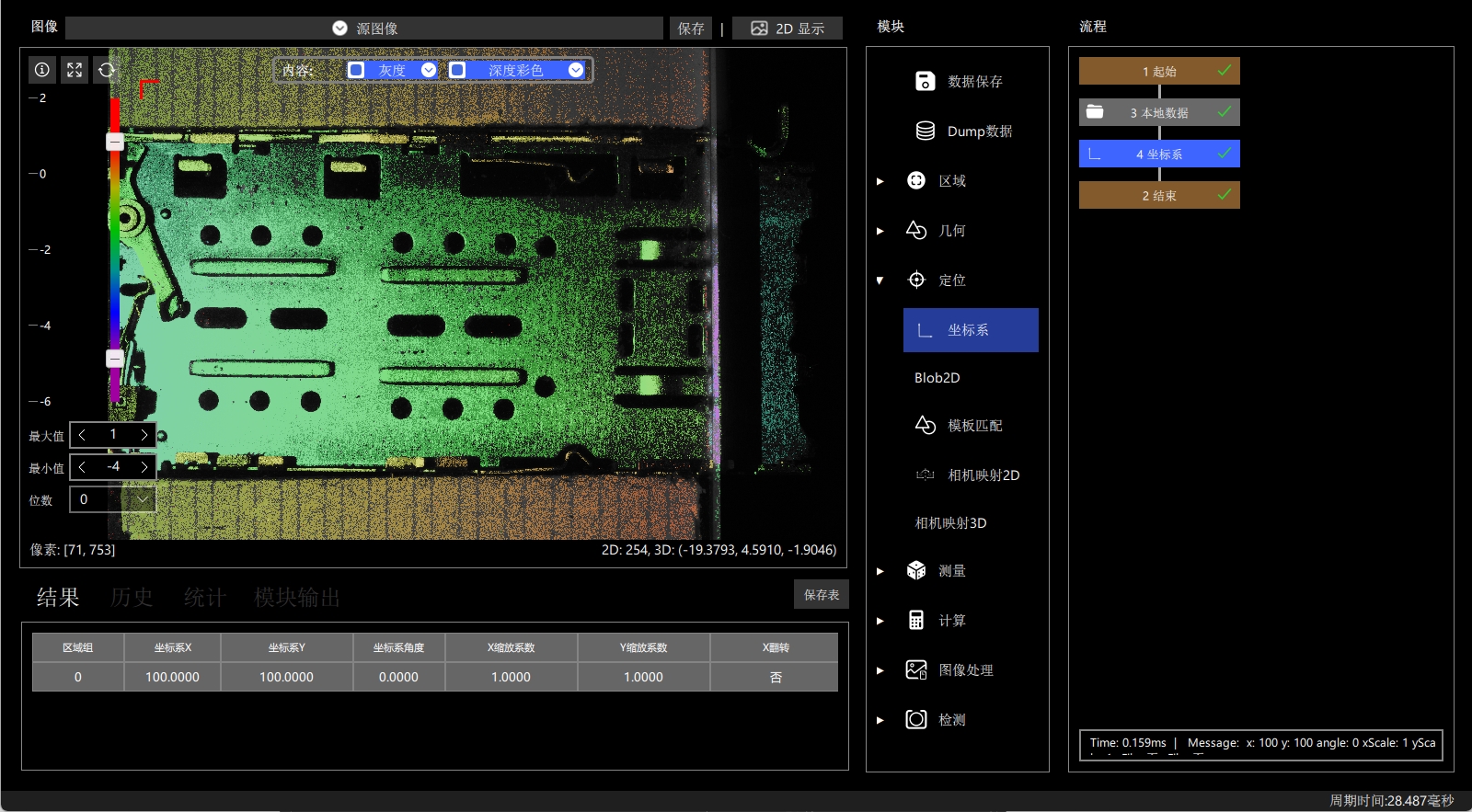Open the 数据保存 module
Viewport: 1472px width, 812px height.
coord(959,81)
